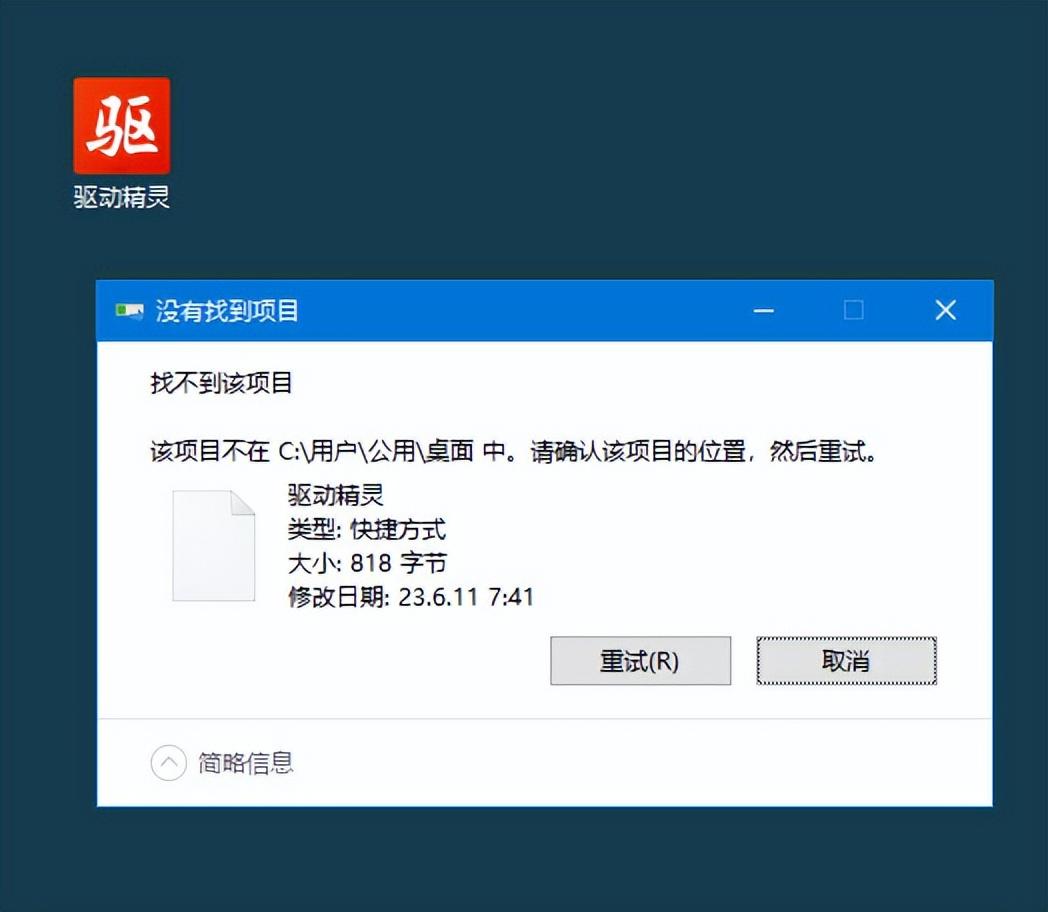Click the 驱动精灵 label under the desktop icon
Viewport: 1048px width, 912px height.
122,197
